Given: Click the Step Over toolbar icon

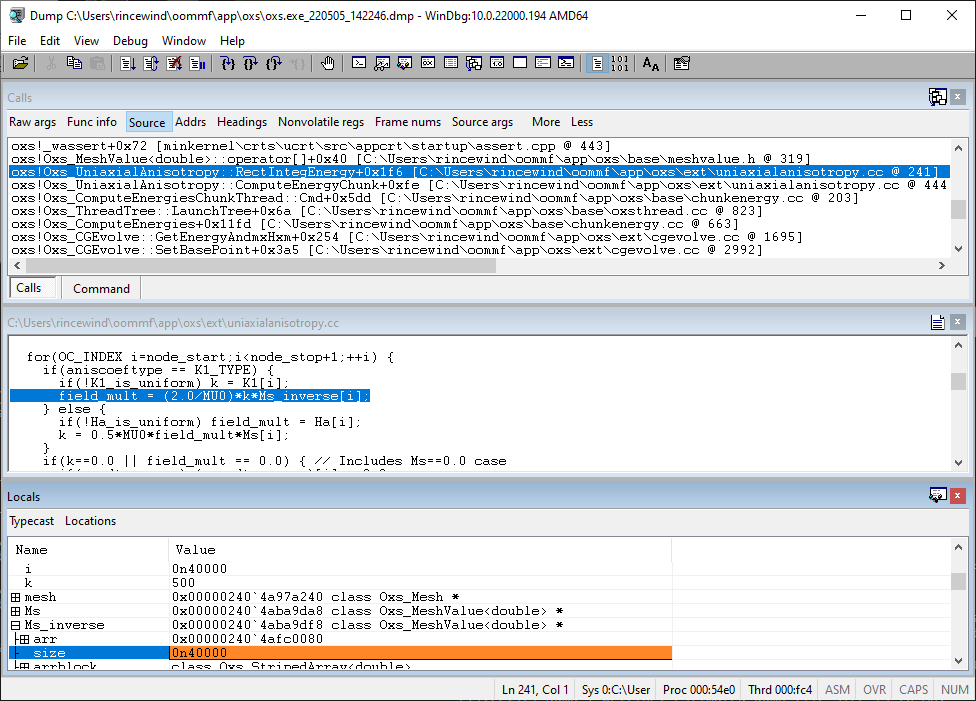Looking at the screenshot, I should click(x=250, y=64).
